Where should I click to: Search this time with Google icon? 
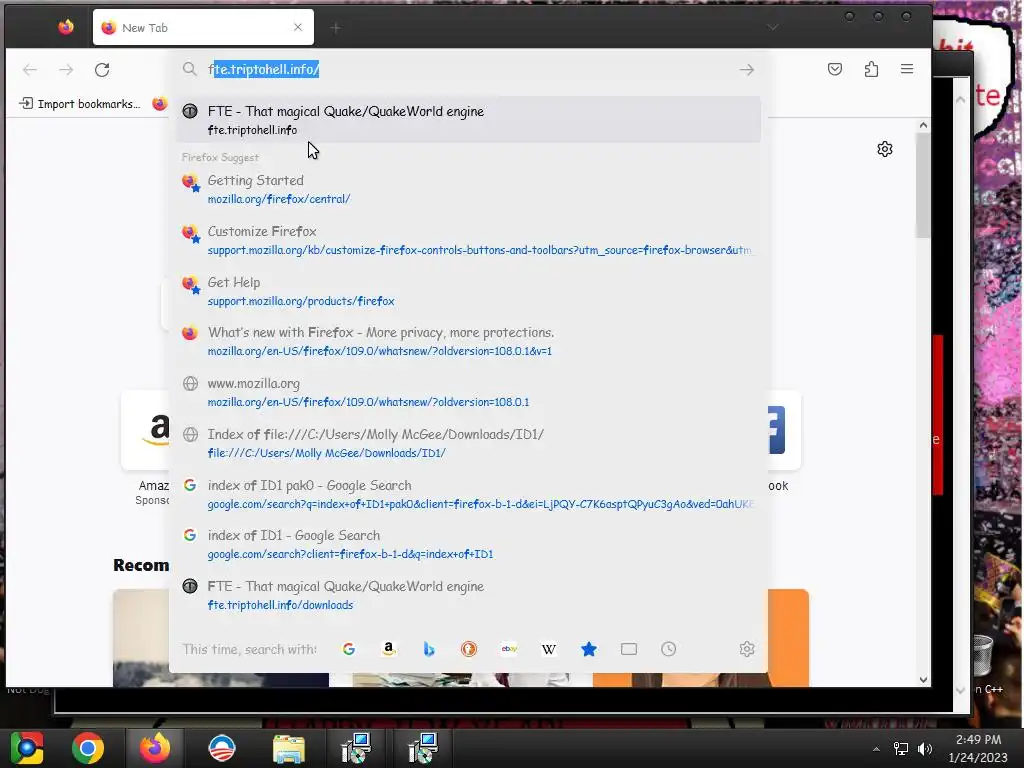click(x=349, y=649)
